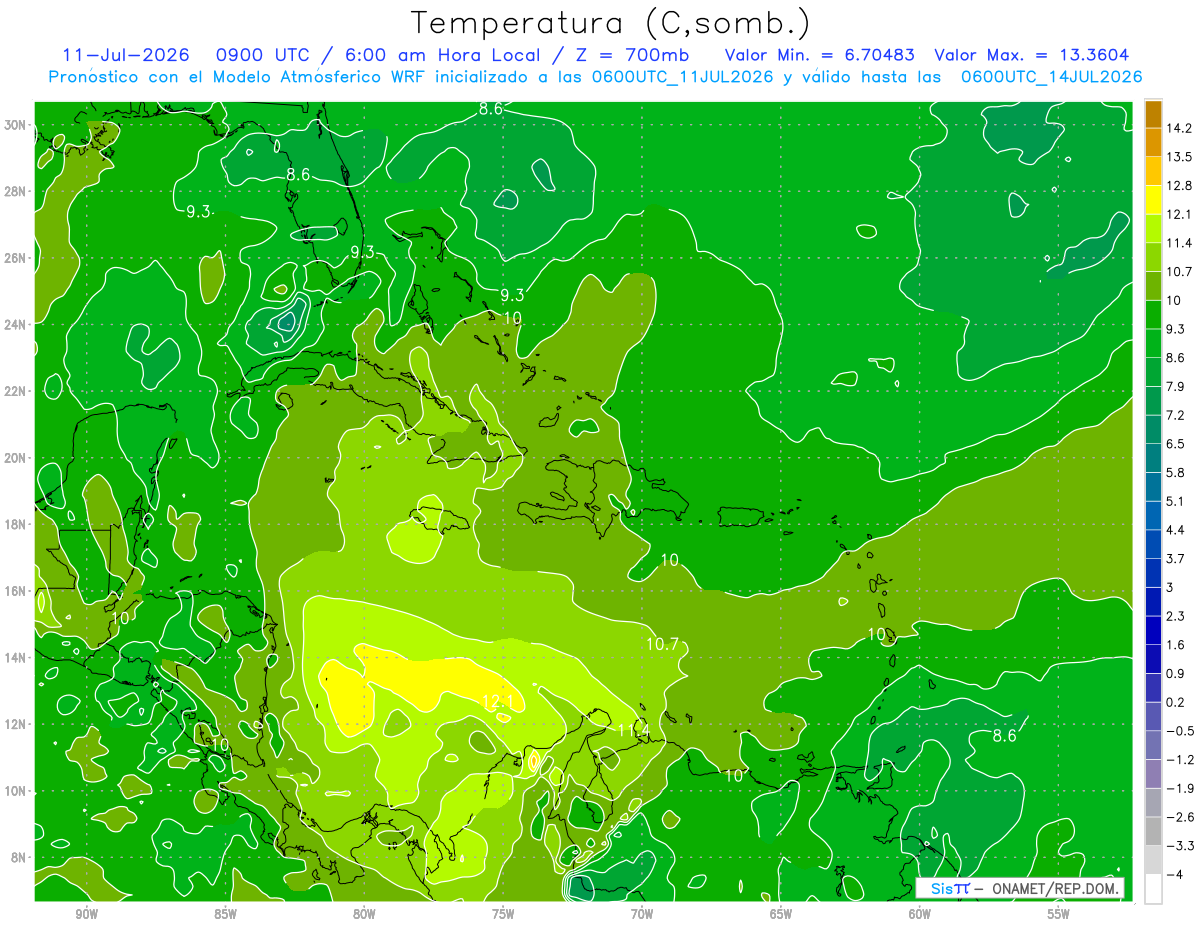Click the "6.5" legend scale label
Screen dimensions: 1200x927
coord(1176,444)
